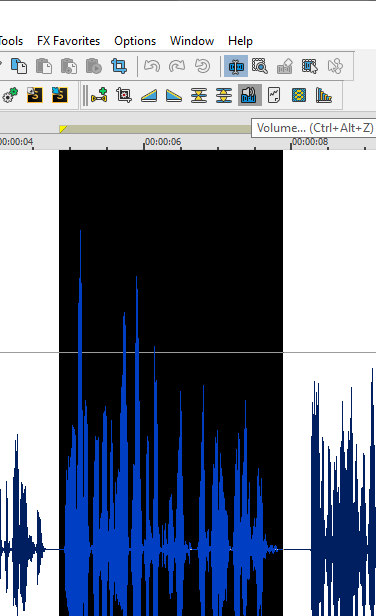Click the Insert Marker green plus icon
Image resolution: width=376 pixels, height=616 pixels.
coord(99,95)
